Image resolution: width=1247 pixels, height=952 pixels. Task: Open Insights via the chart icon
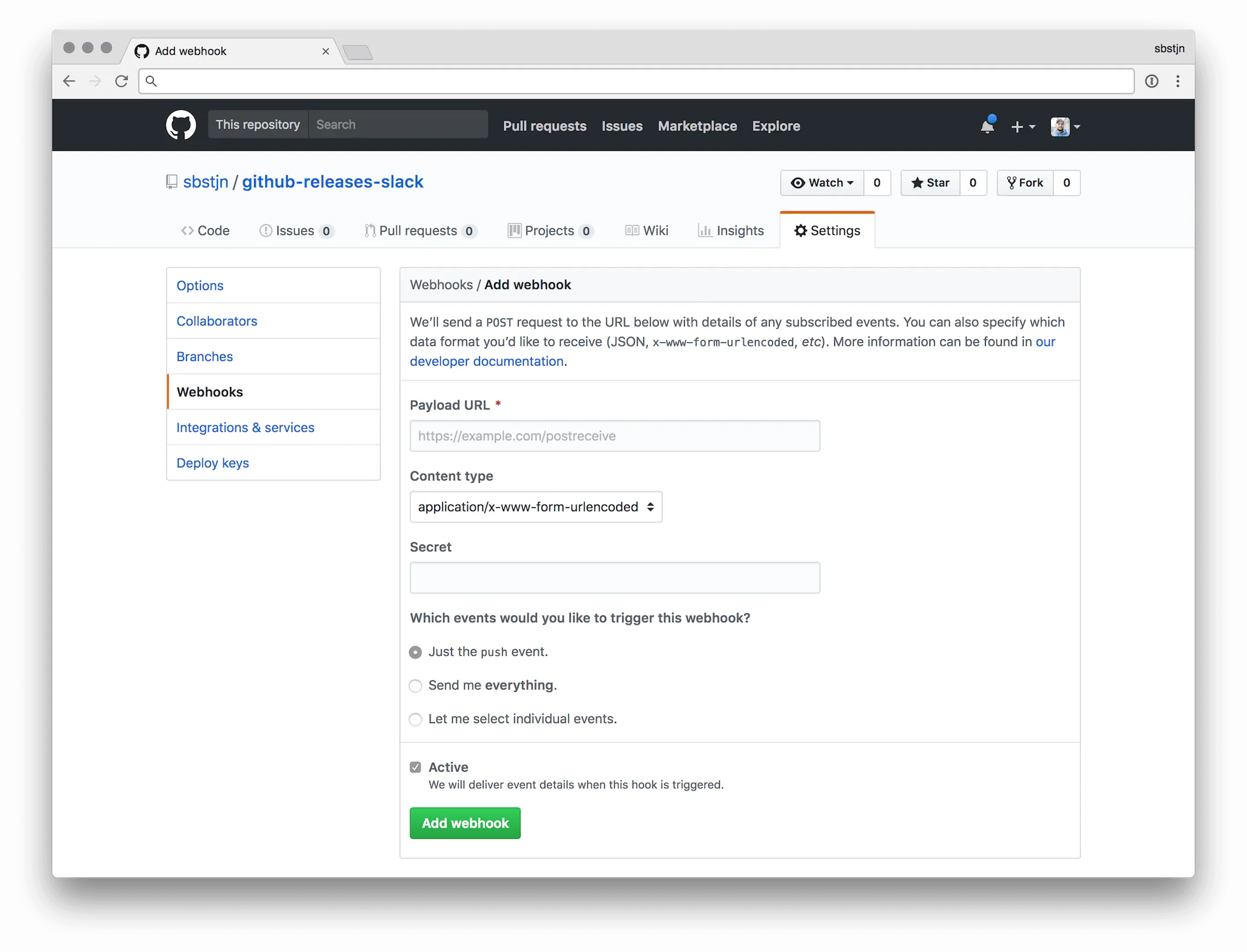click(x=705, y=231)
